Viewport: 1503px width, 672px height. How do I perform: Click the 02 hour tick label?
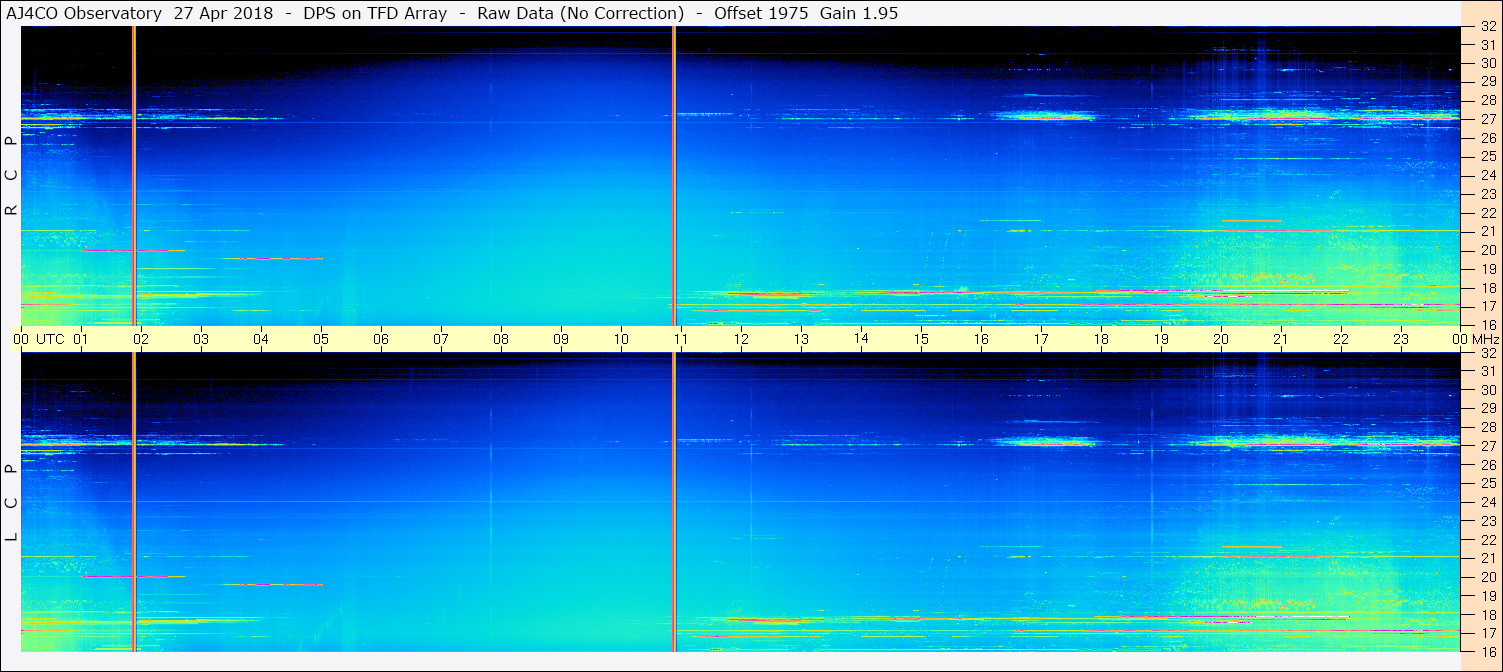pos(141,339)
